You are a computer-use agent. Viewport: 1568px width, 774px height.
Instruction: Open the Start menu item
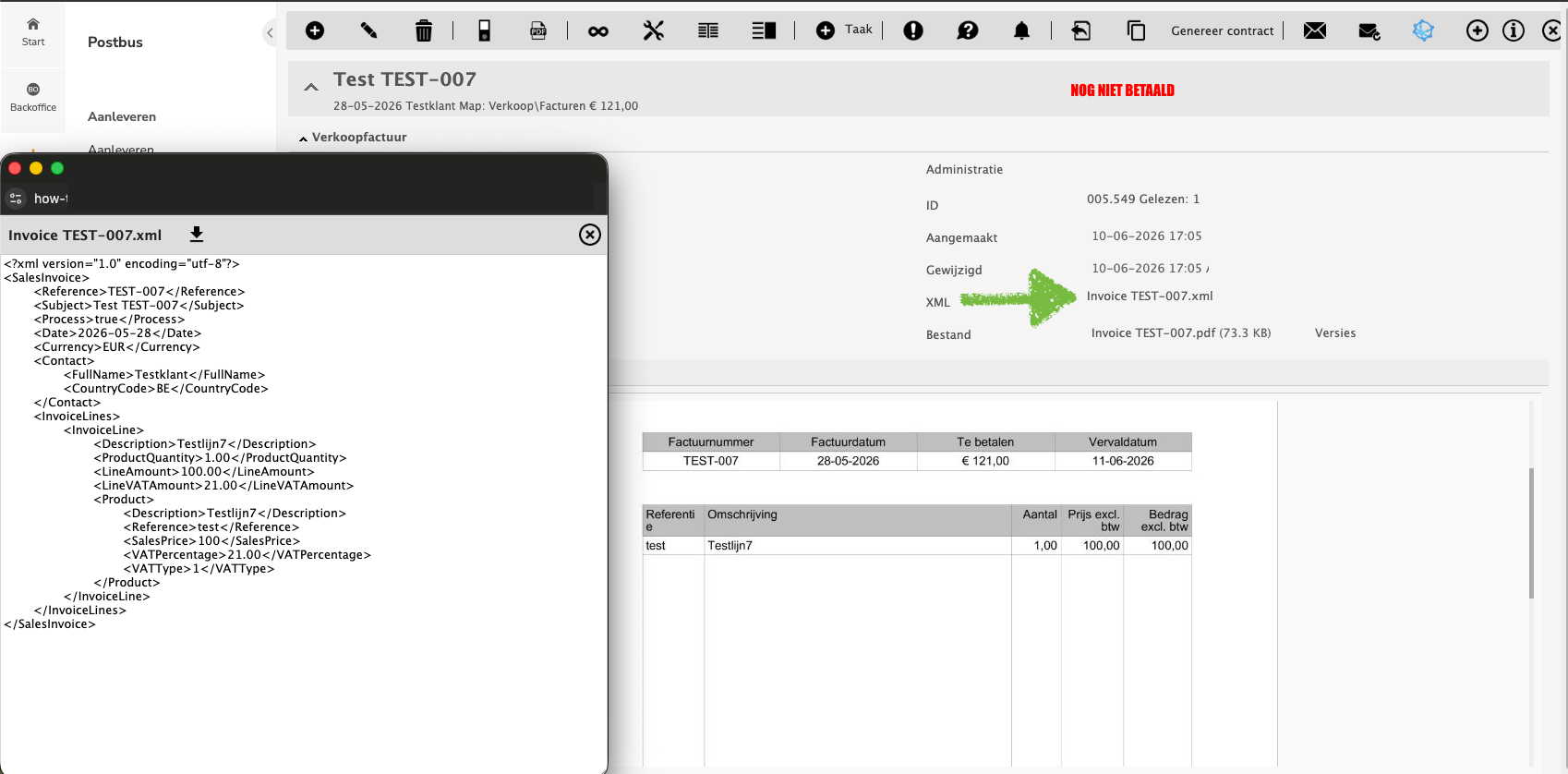(33, 31)
